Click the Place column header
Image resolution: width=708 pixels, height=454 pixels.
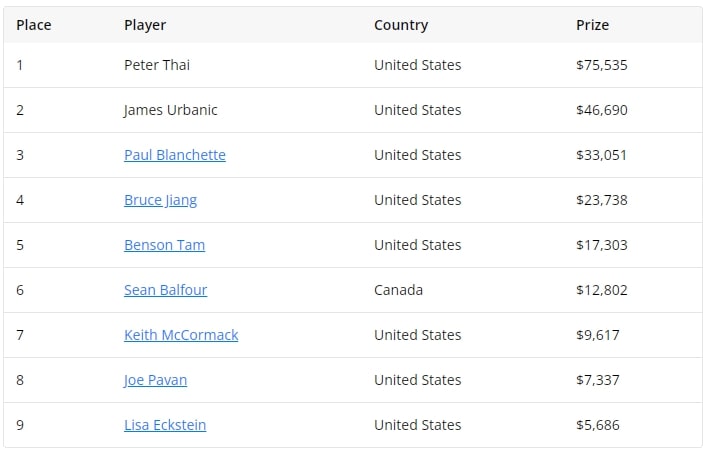34,25
